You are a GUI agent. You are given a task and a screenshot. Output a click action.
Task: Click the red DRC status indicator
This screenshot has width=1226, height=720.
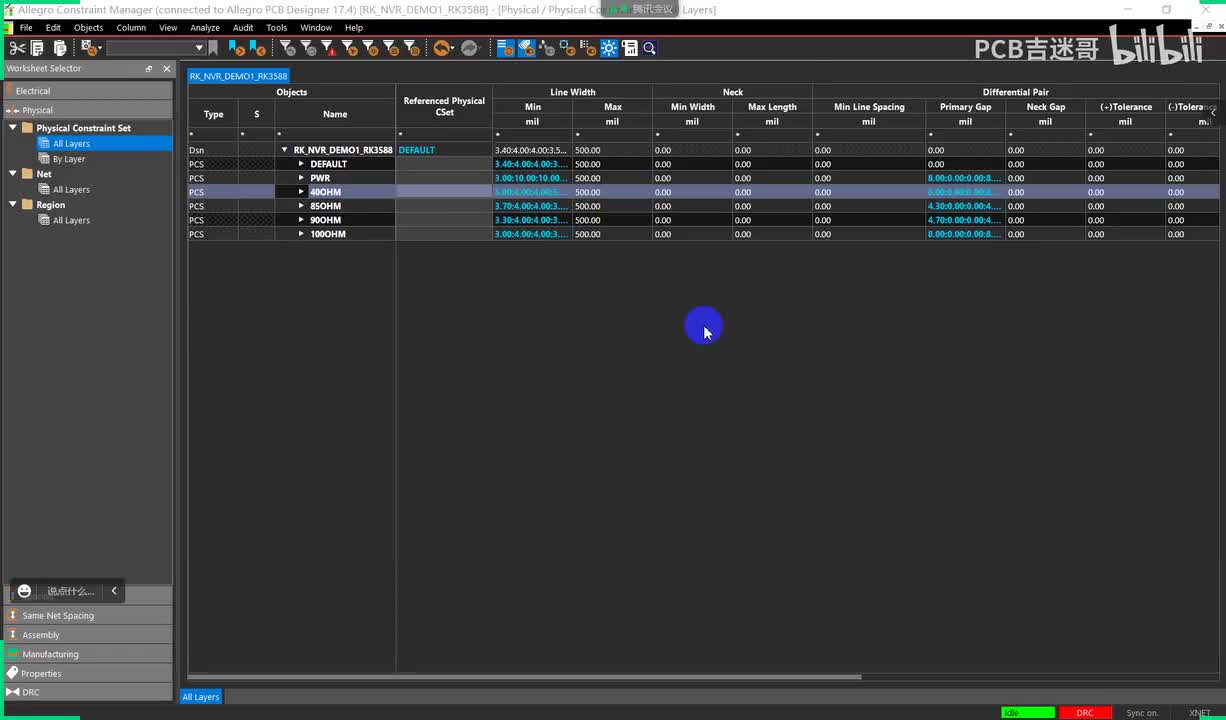click(1085, 713)
